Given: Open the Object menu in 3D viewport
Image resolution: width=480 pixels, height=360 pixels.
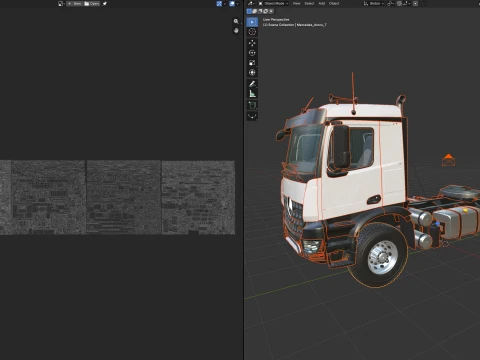Looking at the screenshot, I should pyautogui.click(x=334, y=4).
